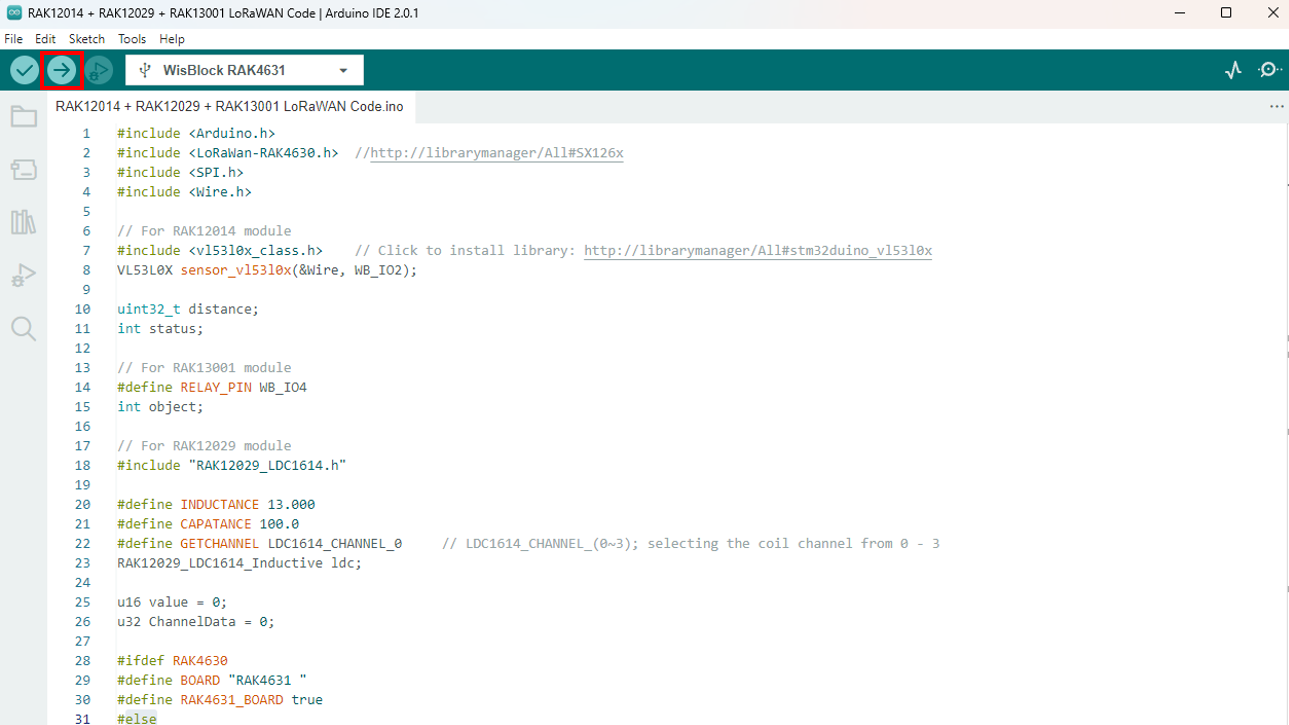This screenshot has height=725, width=1289.
Task: Click 'RELAY_PIN' on line 14
Action: coord(216,387)
